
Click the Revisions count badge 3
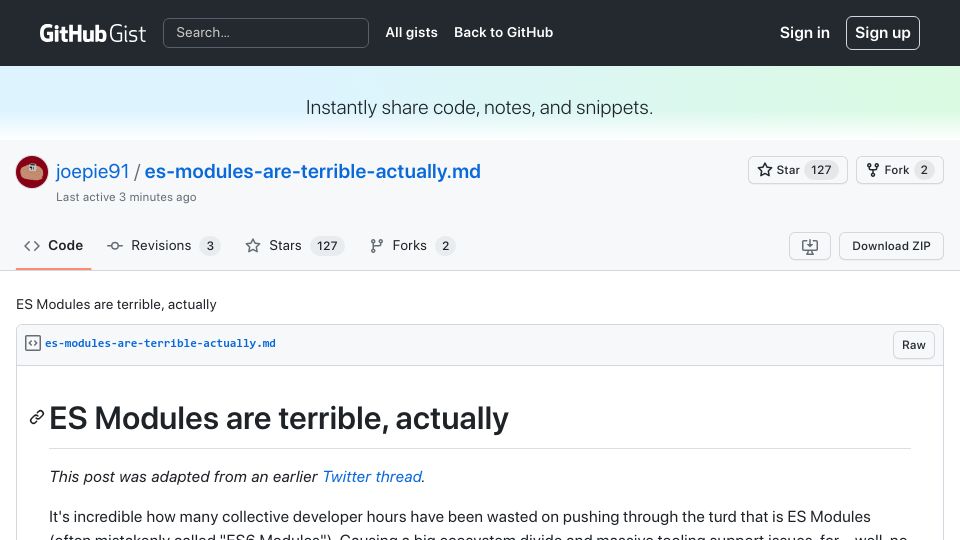click(x=210, y=246)
